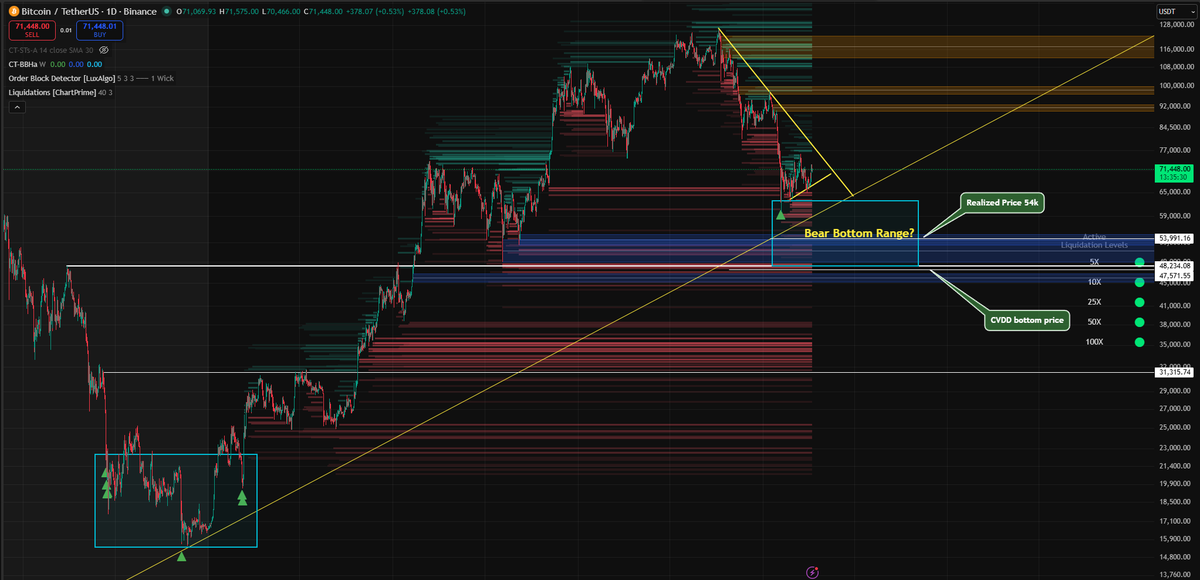Click the 100X leverage label
1200x580 pixels.
1094,342
